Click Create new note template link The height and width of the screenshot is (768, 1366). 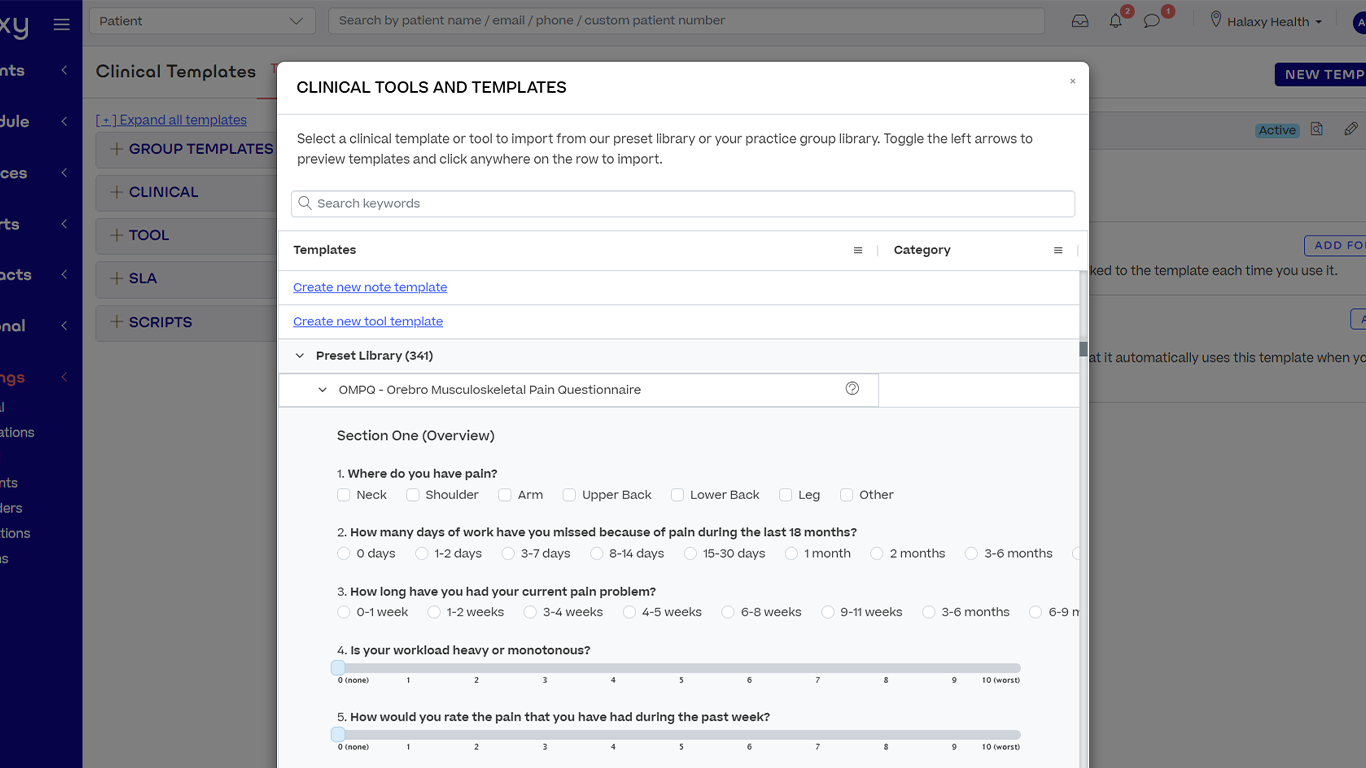pyautogui.click(x=370, y=288)
